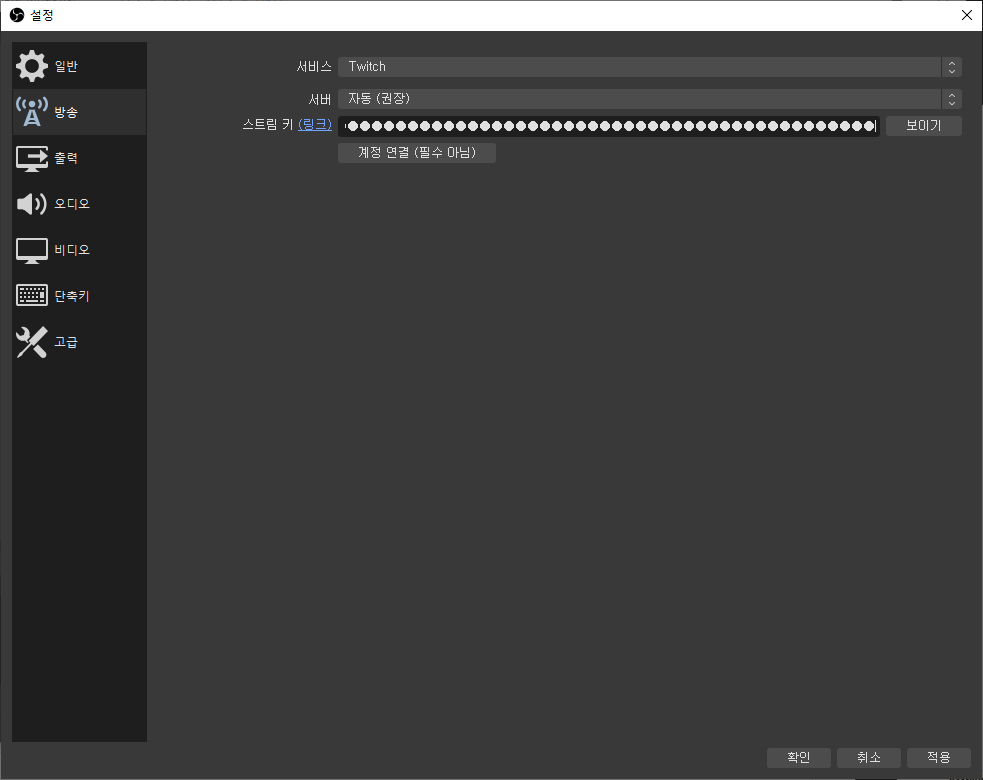Switch to the 비디오 tab label
Screen dimensions: 983x780
coord(72,250)
